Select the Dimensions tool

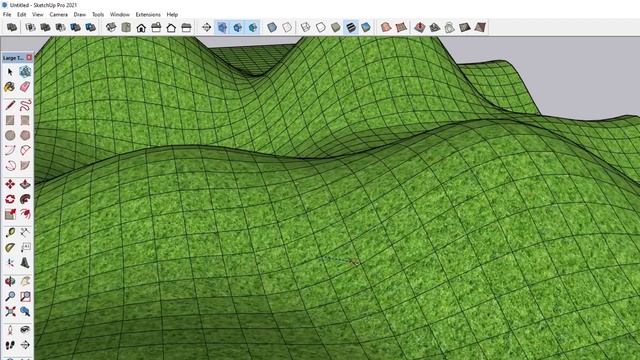25,233
